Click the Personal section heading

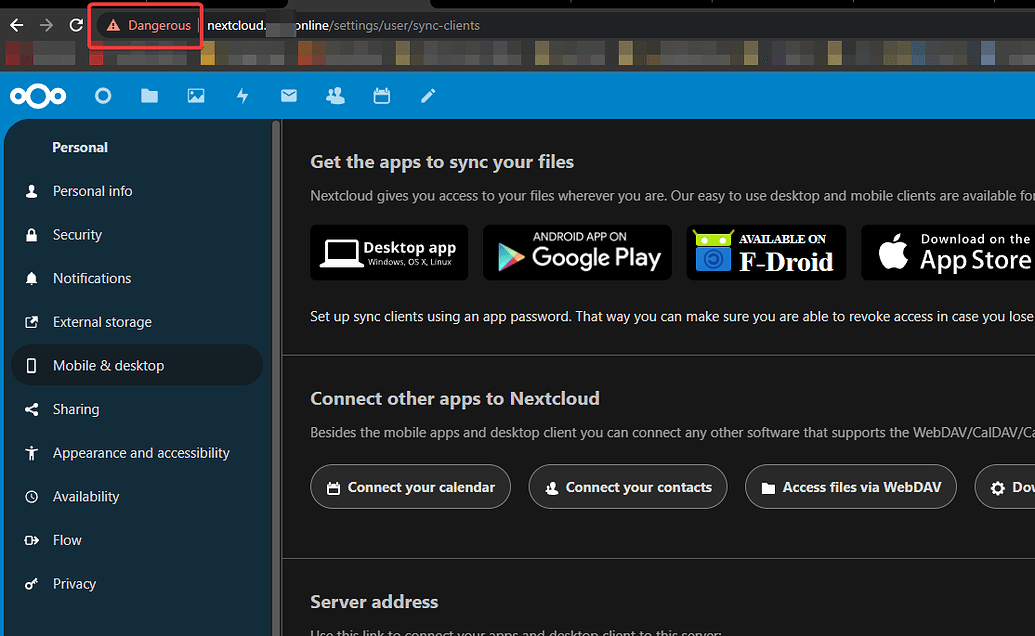80,148
